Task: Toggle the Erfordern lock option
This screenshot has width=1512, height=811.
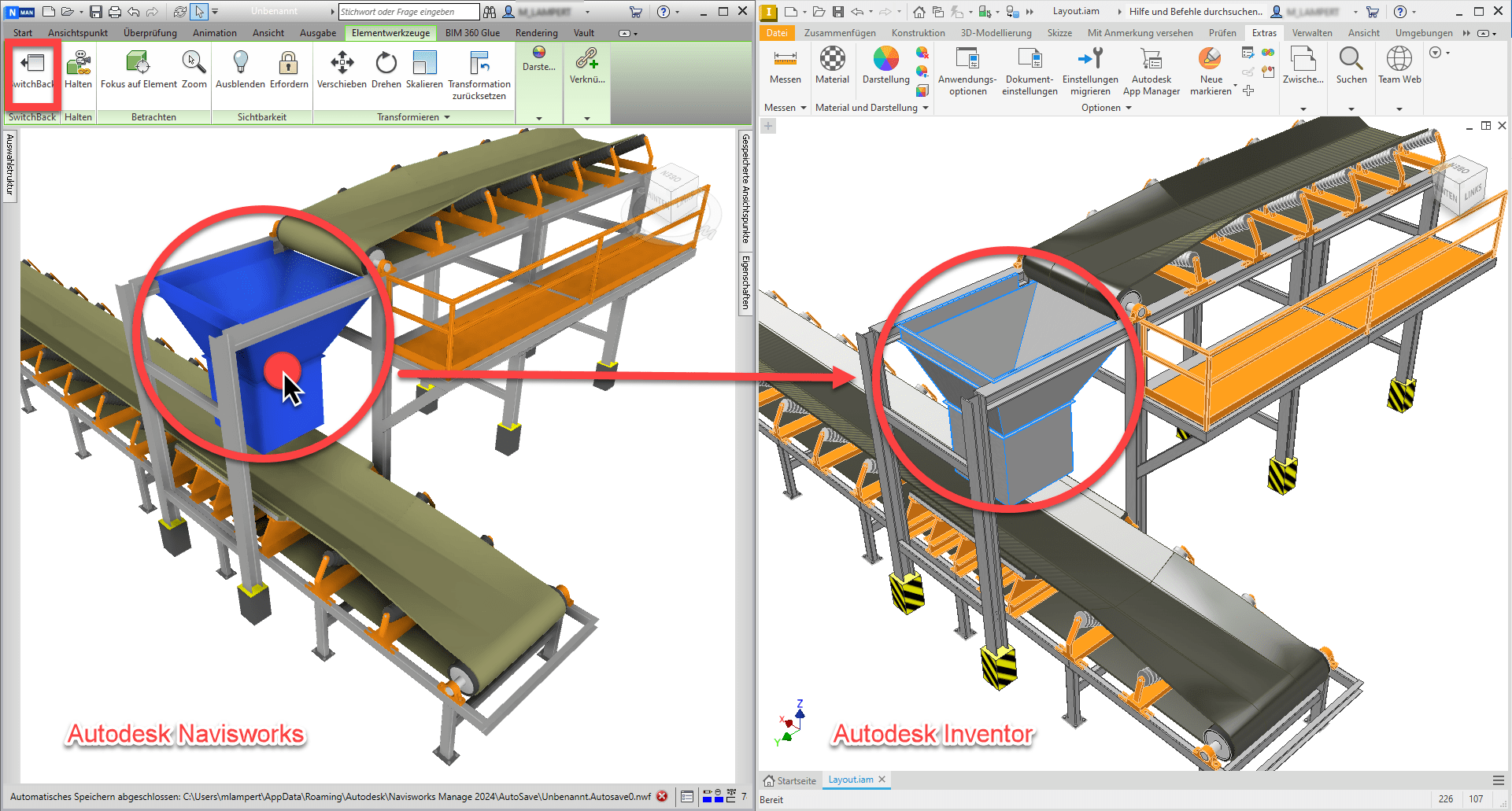Action: (x=289, y=65)
